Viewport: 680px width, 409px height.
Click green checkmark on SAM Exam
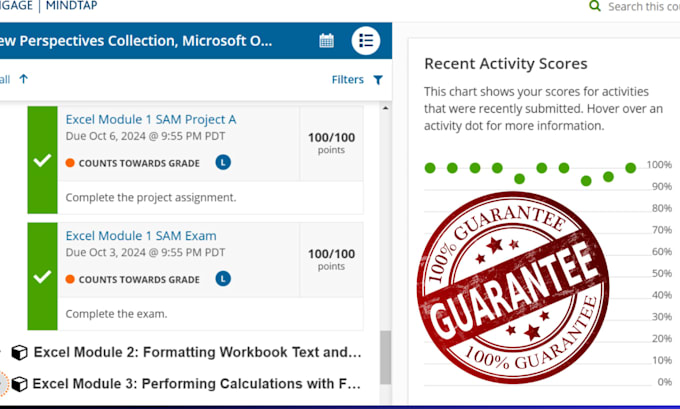[42, 276]
